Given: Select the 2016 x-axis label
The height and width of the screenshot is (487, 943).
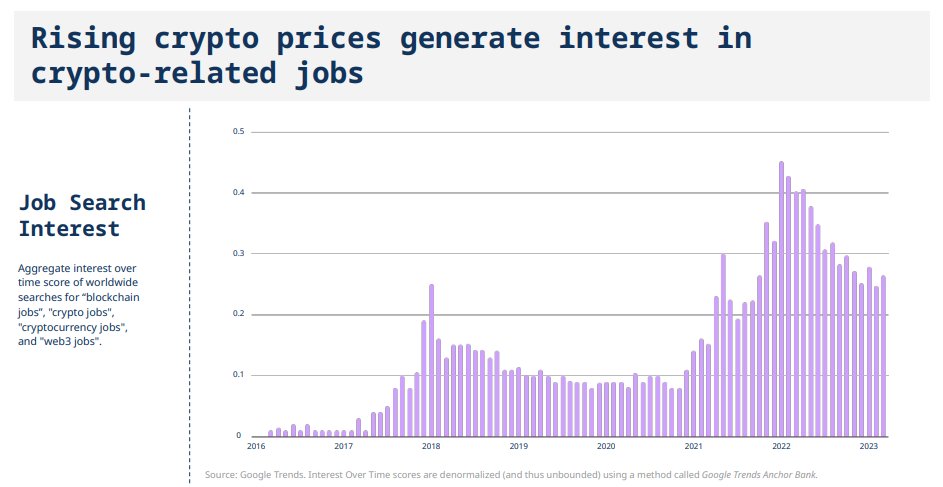Looking at the screenshot, I should point(256,446).
